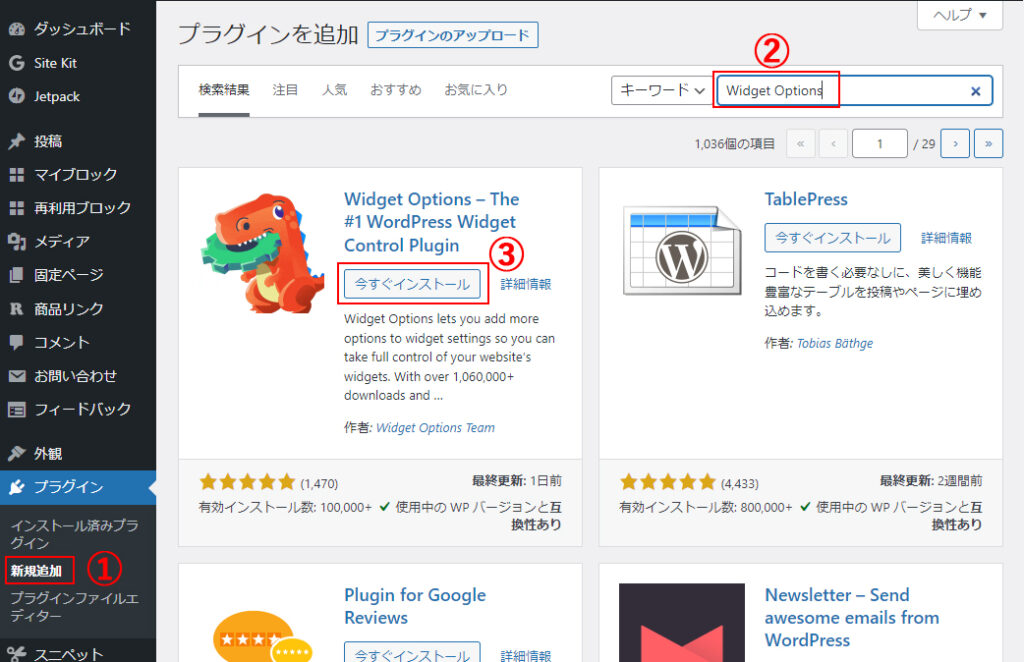1024x662 pixels.
Task: Click the grid icon beside マイブロック
Action: click(17, 174)
